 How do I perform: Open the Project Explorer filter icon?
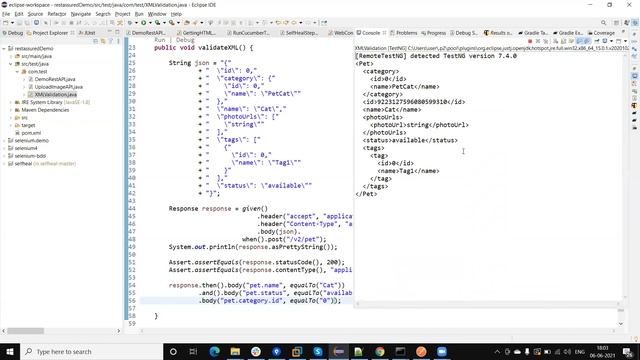coord(111,41)
